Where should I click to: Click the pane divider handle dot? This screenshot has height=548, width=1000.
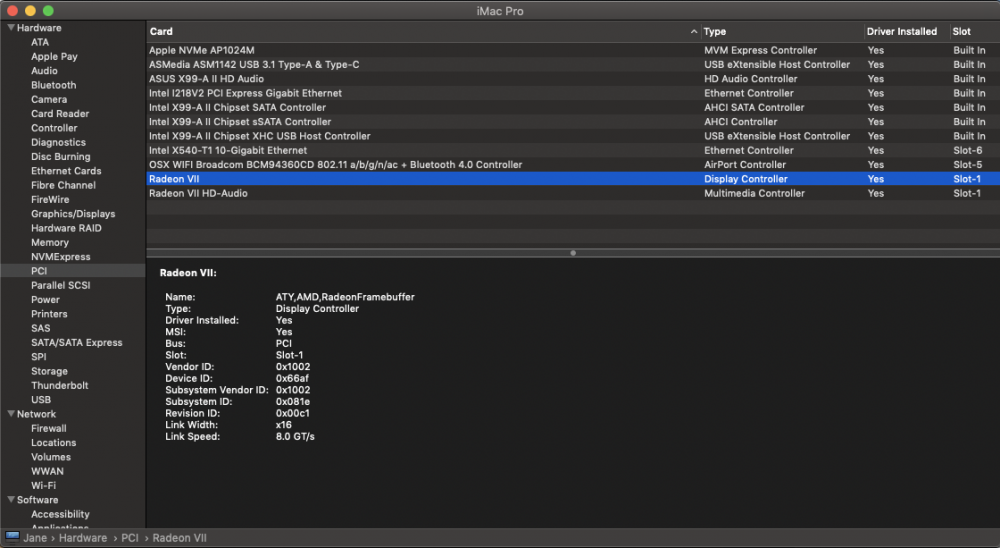coord(573,253)
